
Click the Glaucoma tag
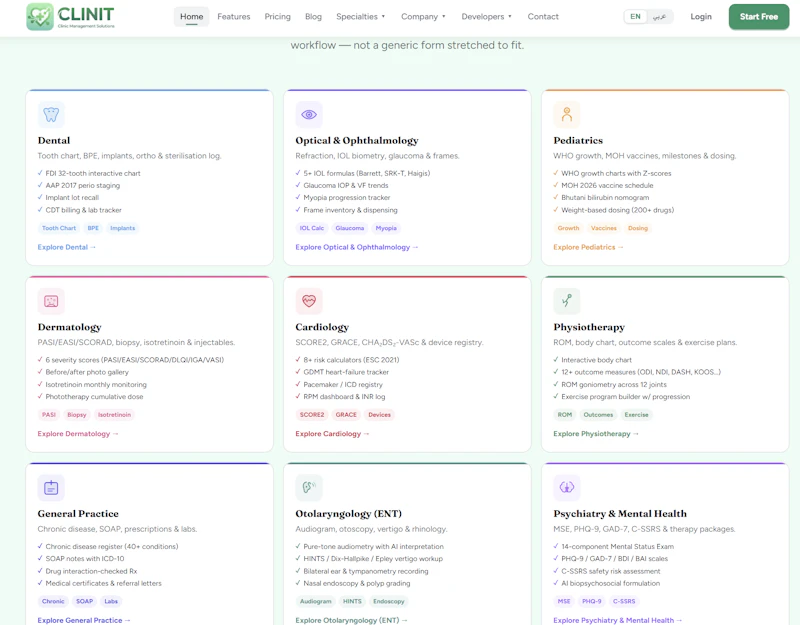click(349, 228)
